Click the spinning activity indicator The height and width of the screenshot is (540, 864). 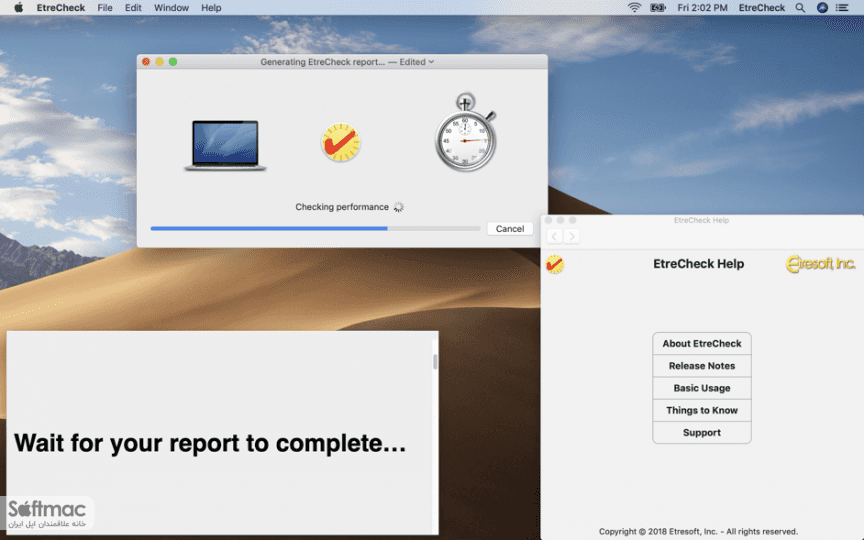(398, 207)
